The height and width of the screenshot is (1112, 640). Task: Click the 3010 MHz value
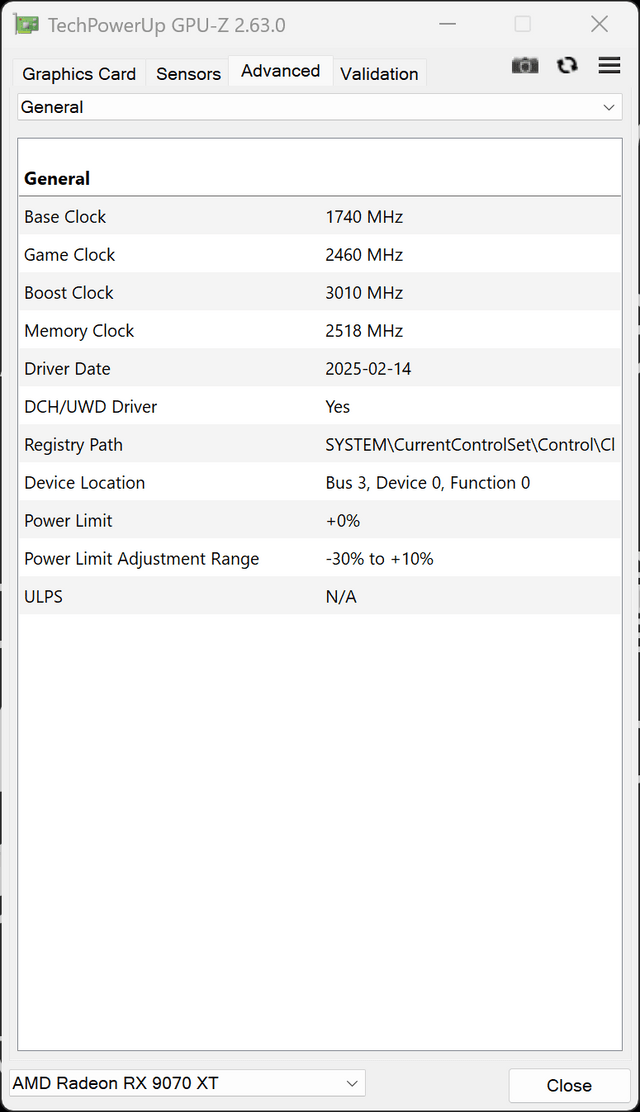point(364,293)
